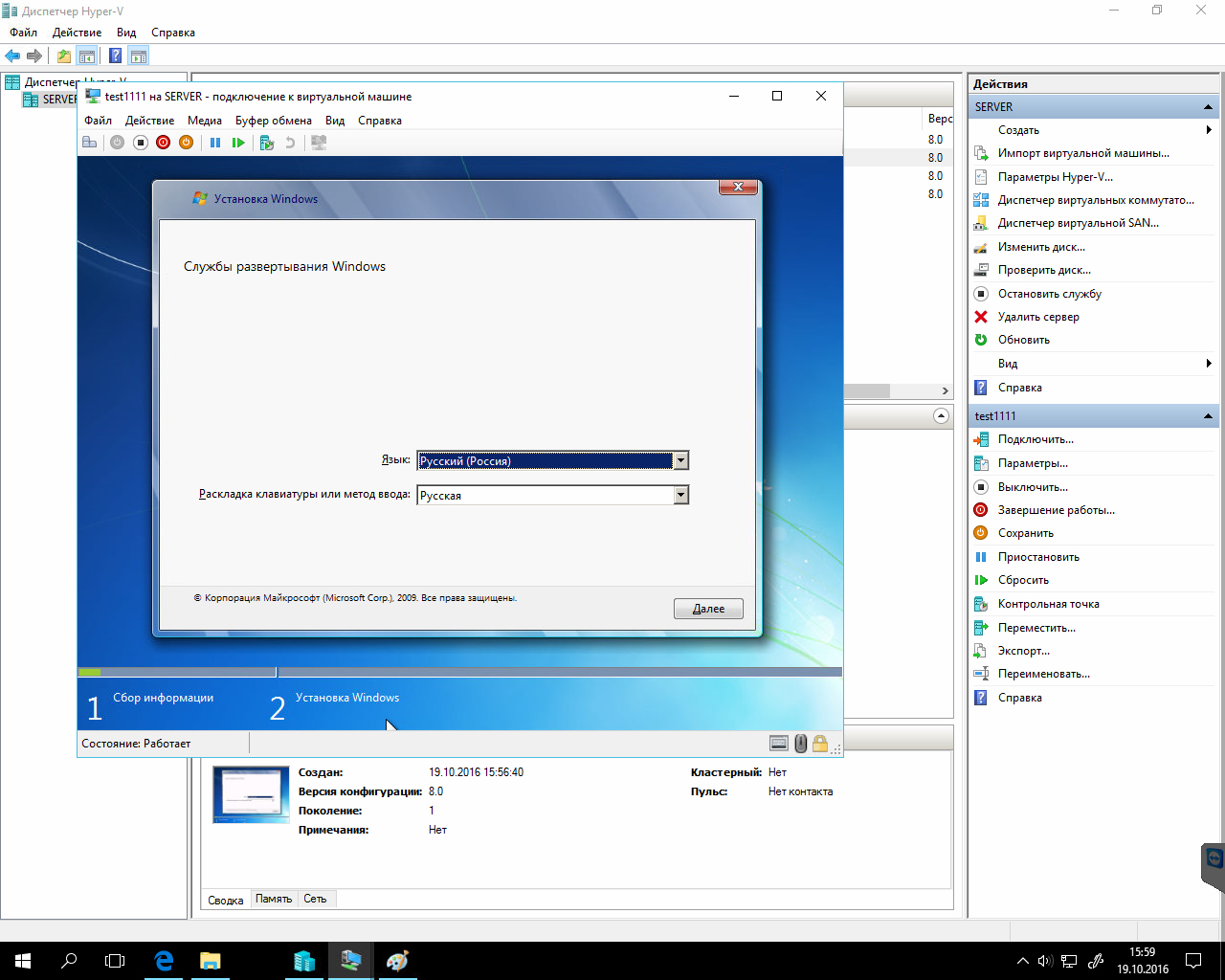Click Удалить сервер action

tap(1038, 317)
